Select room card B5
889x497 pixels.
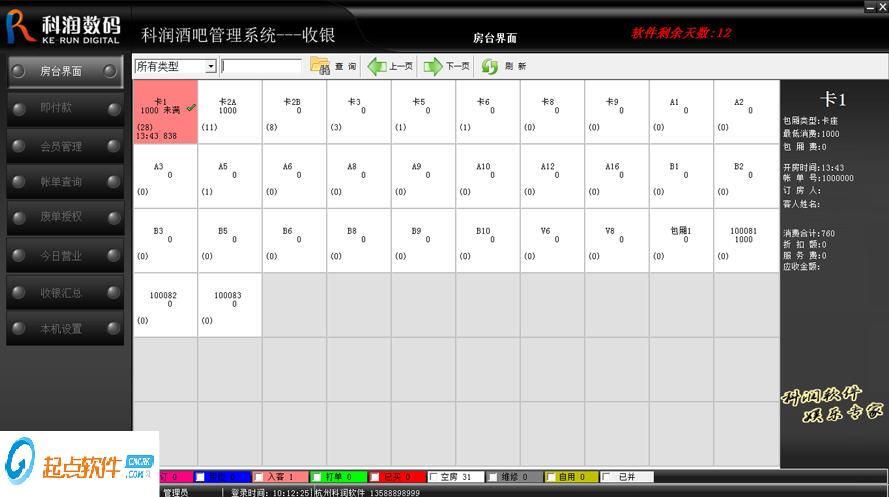click(230, 241)
